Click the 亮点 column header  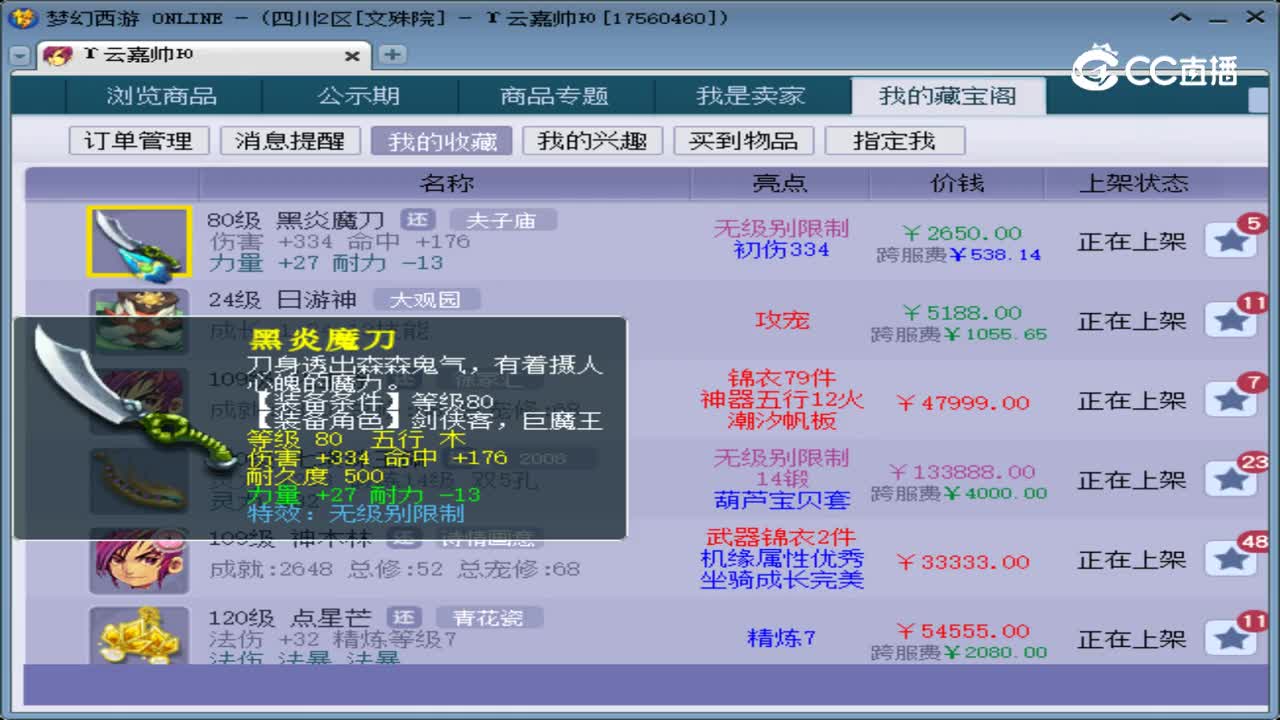780,183
